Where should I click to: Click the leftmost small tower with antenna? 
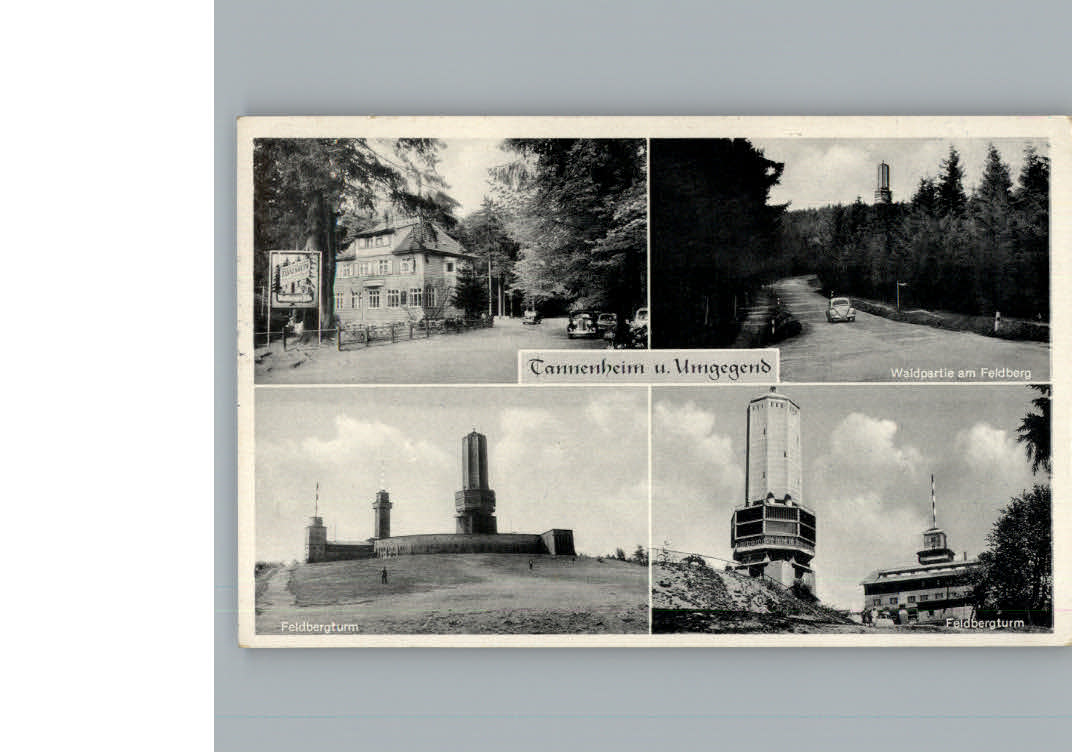click(x=316, y=535)
